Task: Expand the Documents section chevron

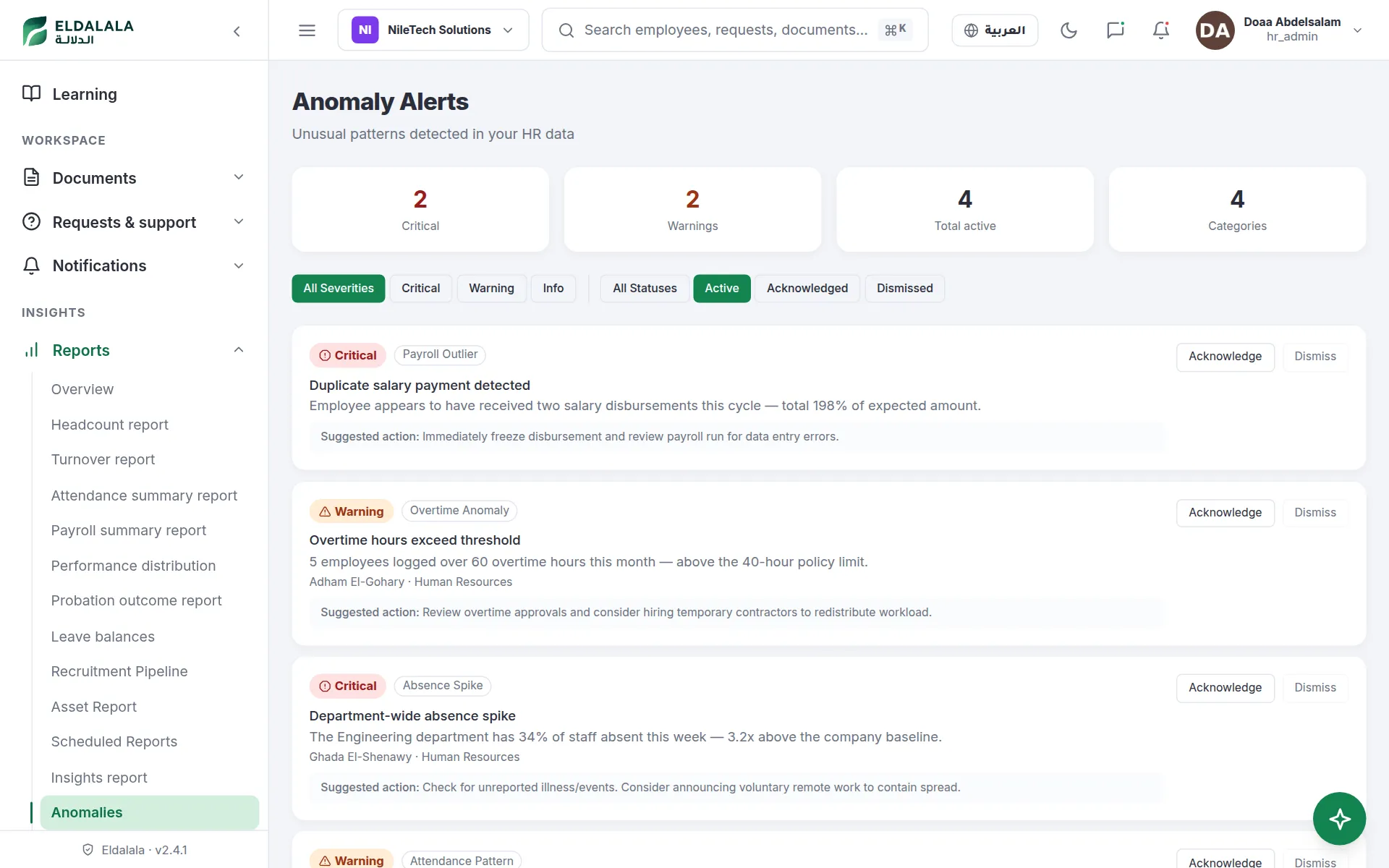Action: (x=239, y=177)
